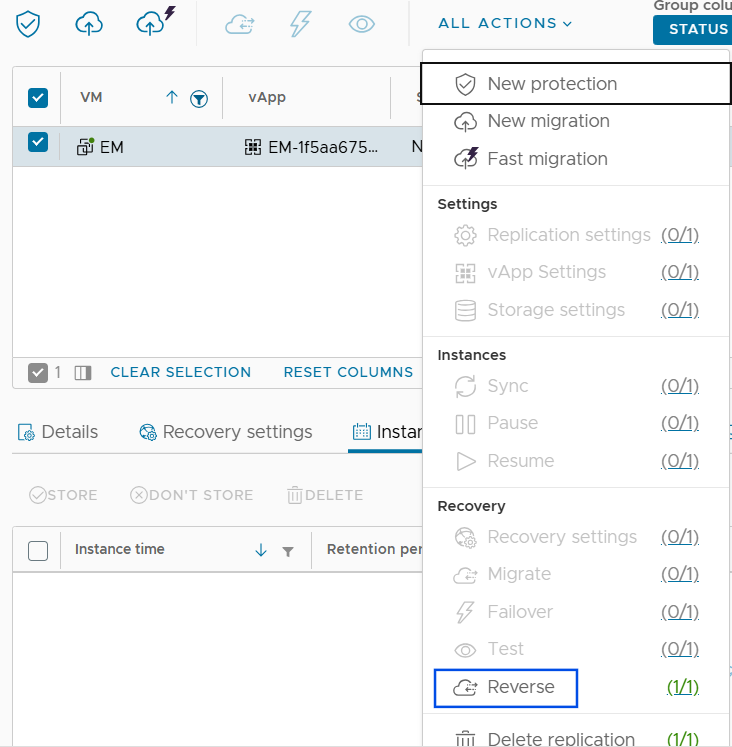
Task: Click RESET COLUMNS button
Action: point(348,372)
